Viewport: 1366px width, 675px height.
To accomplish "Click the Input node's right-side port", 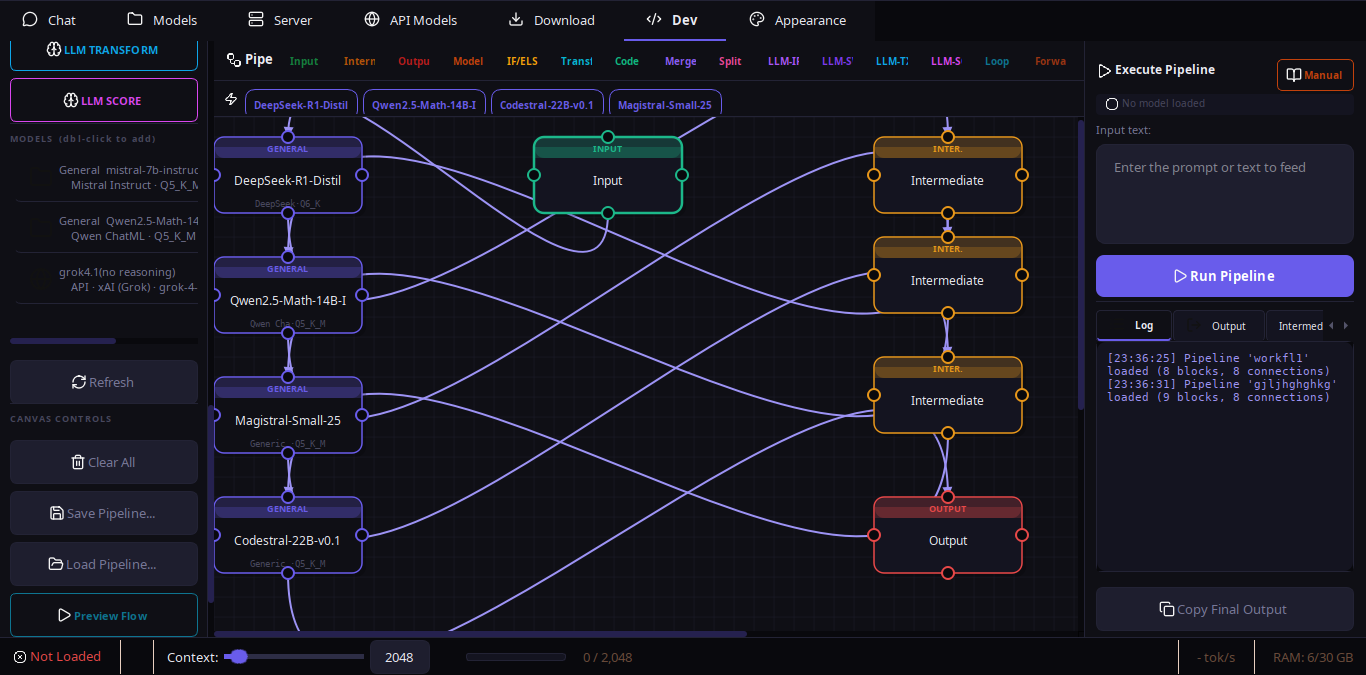I will point(682,175).
